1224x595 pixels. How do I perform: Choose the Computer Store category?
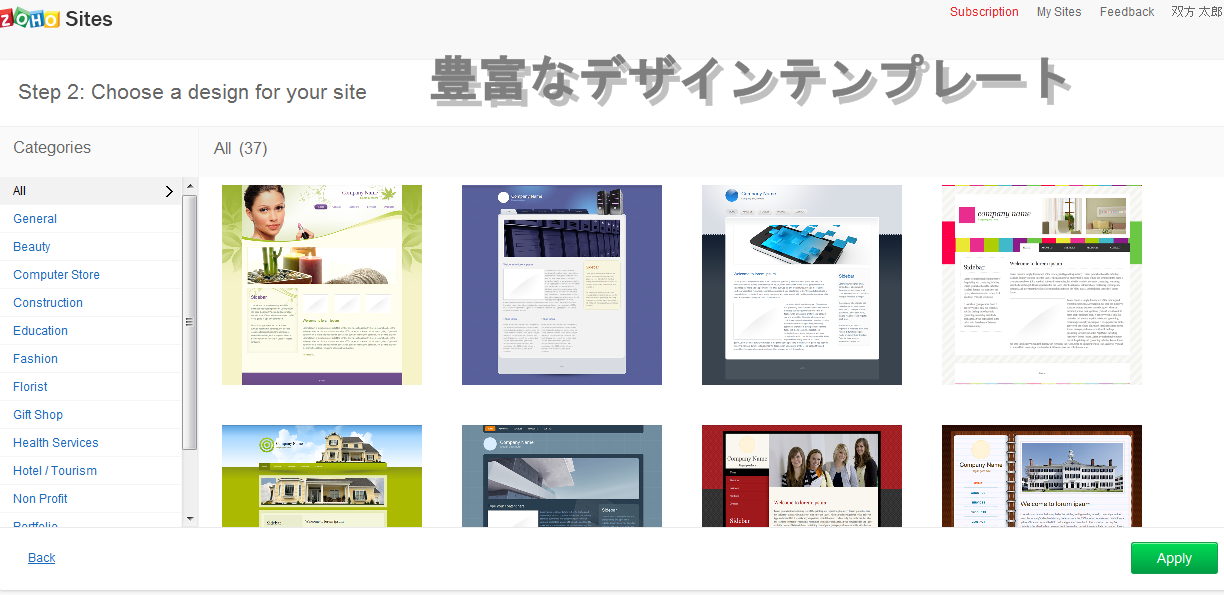[57, 275]
